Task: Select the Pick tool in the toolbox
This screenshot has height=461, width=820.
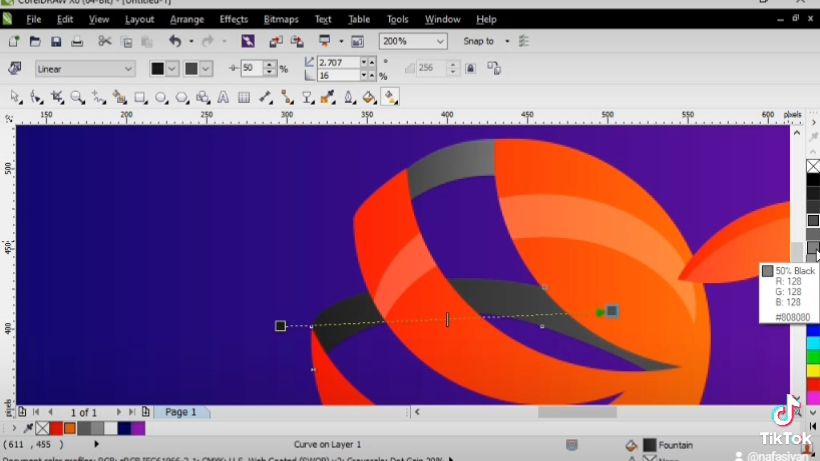Action: pyautogui.click(x=15, y=97)
